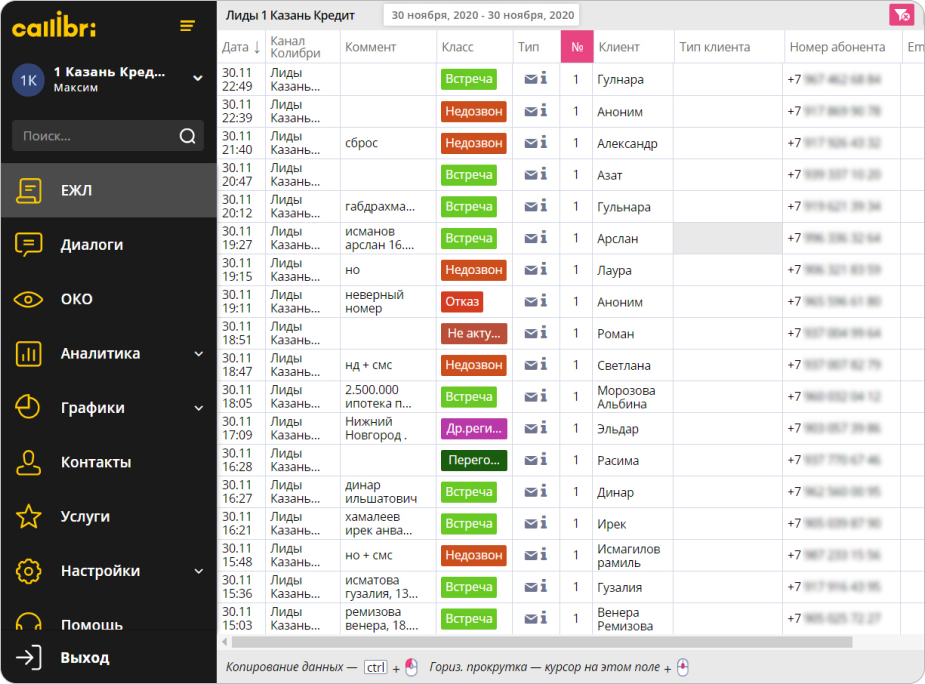Click the Выход logout button
Image resolution: width=925 pixels, height=684 pixels.
84,658
